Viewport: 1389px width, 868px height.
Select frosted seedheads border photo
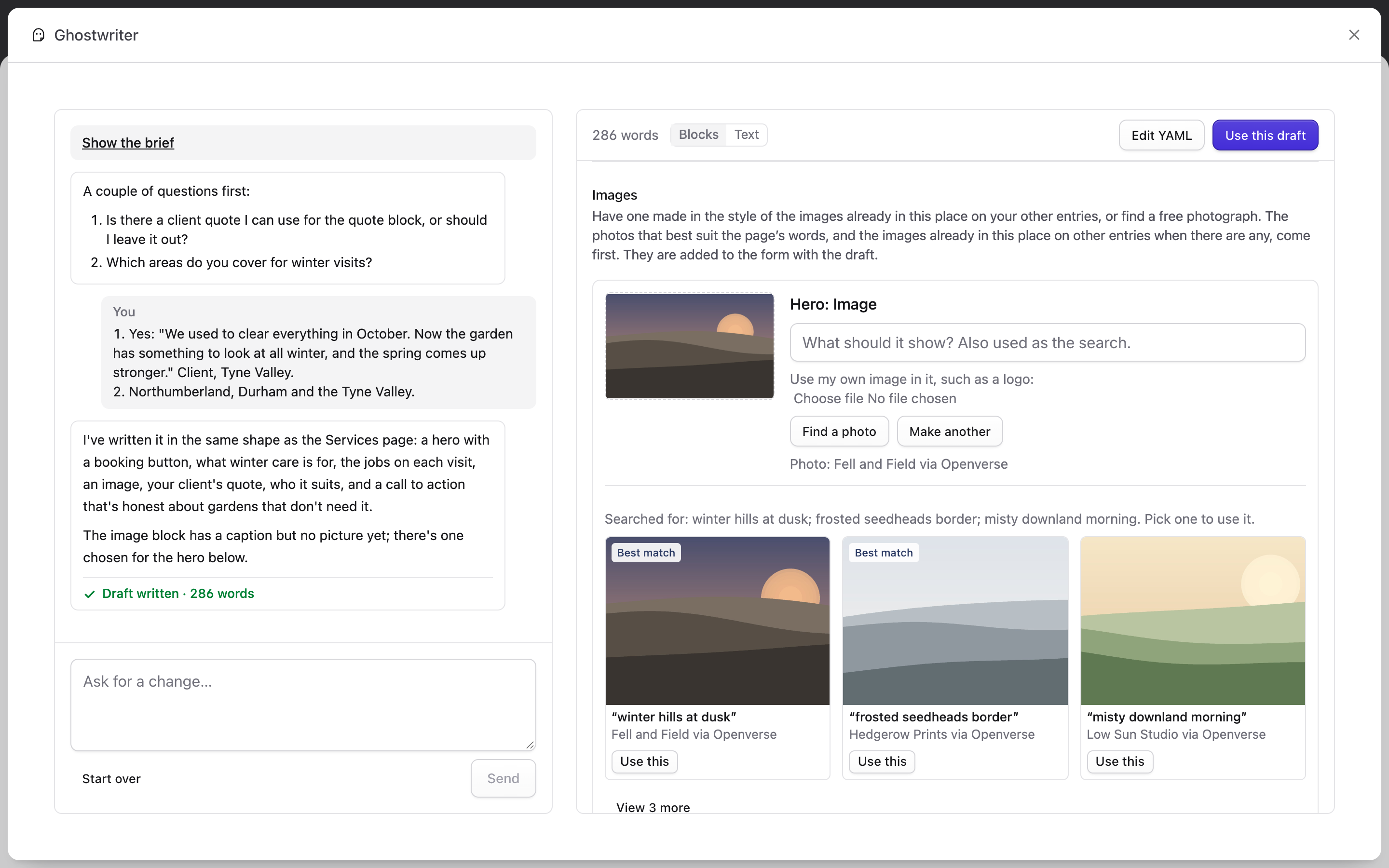955,621
